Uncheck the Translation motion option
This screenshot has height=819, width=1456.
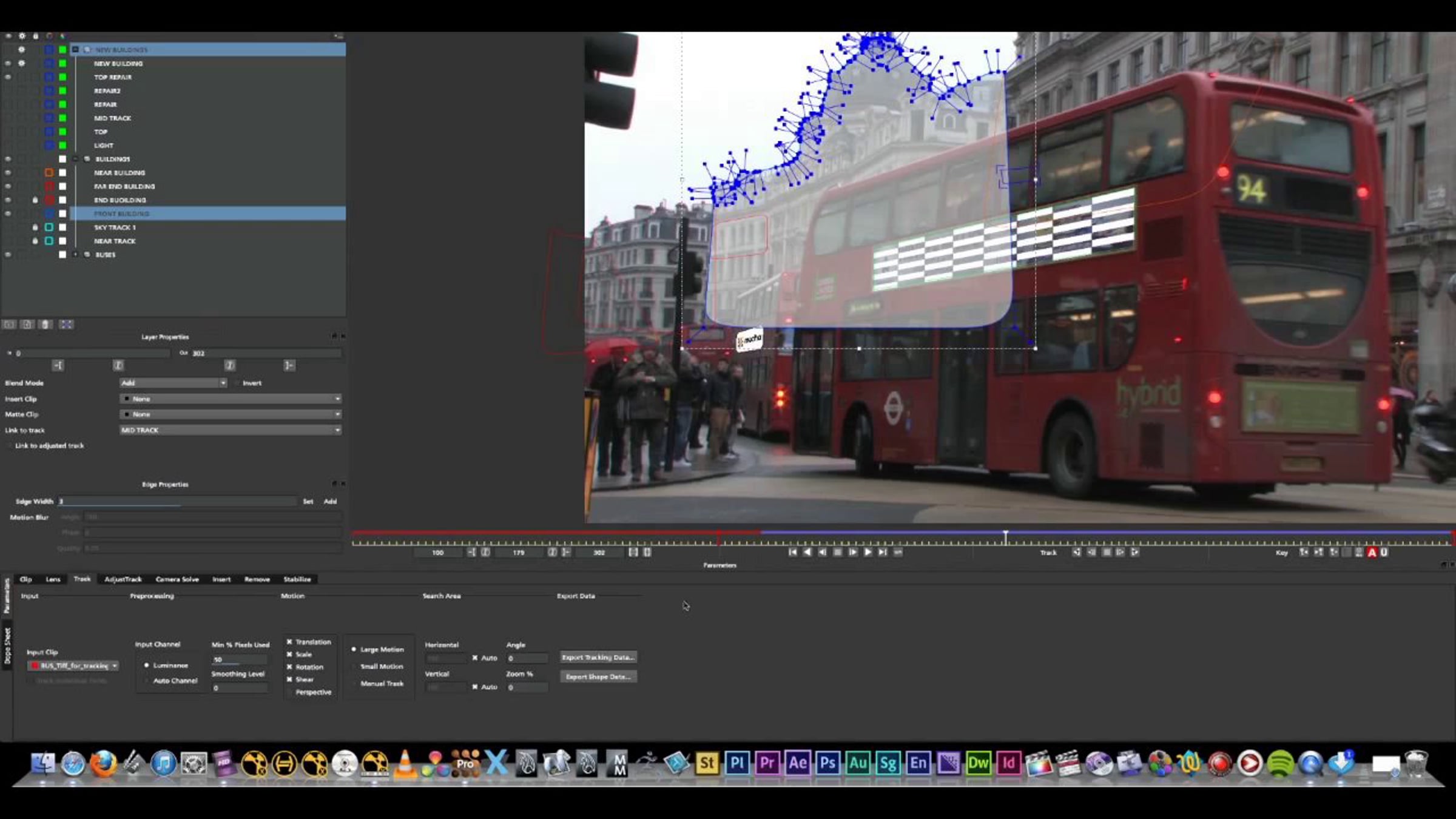coord(289,642)
